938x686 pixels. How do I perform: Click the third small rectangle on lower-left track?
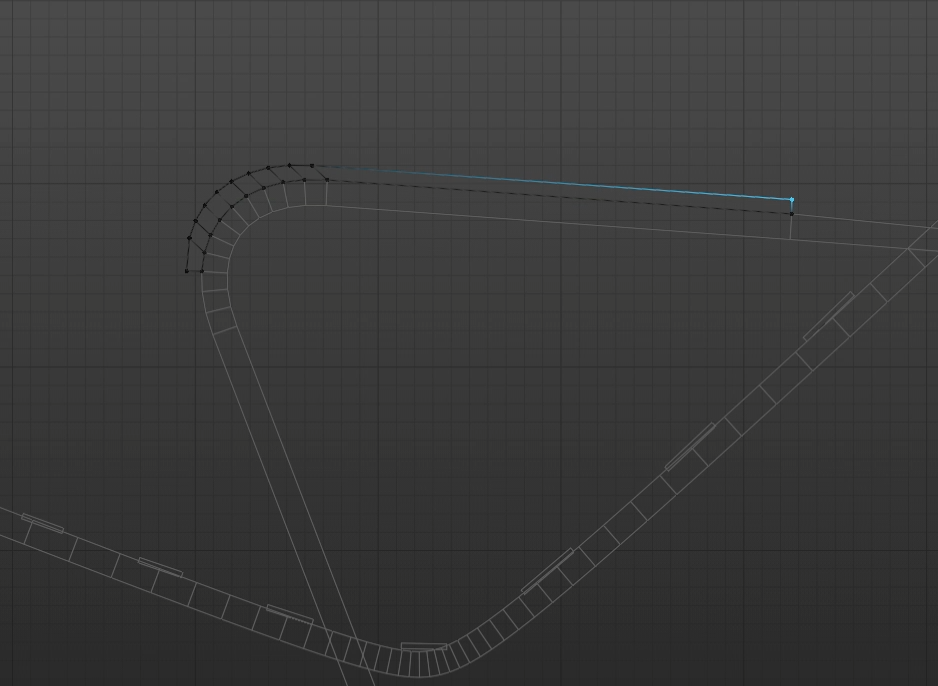pyautogui.click(x=289, y=614)
